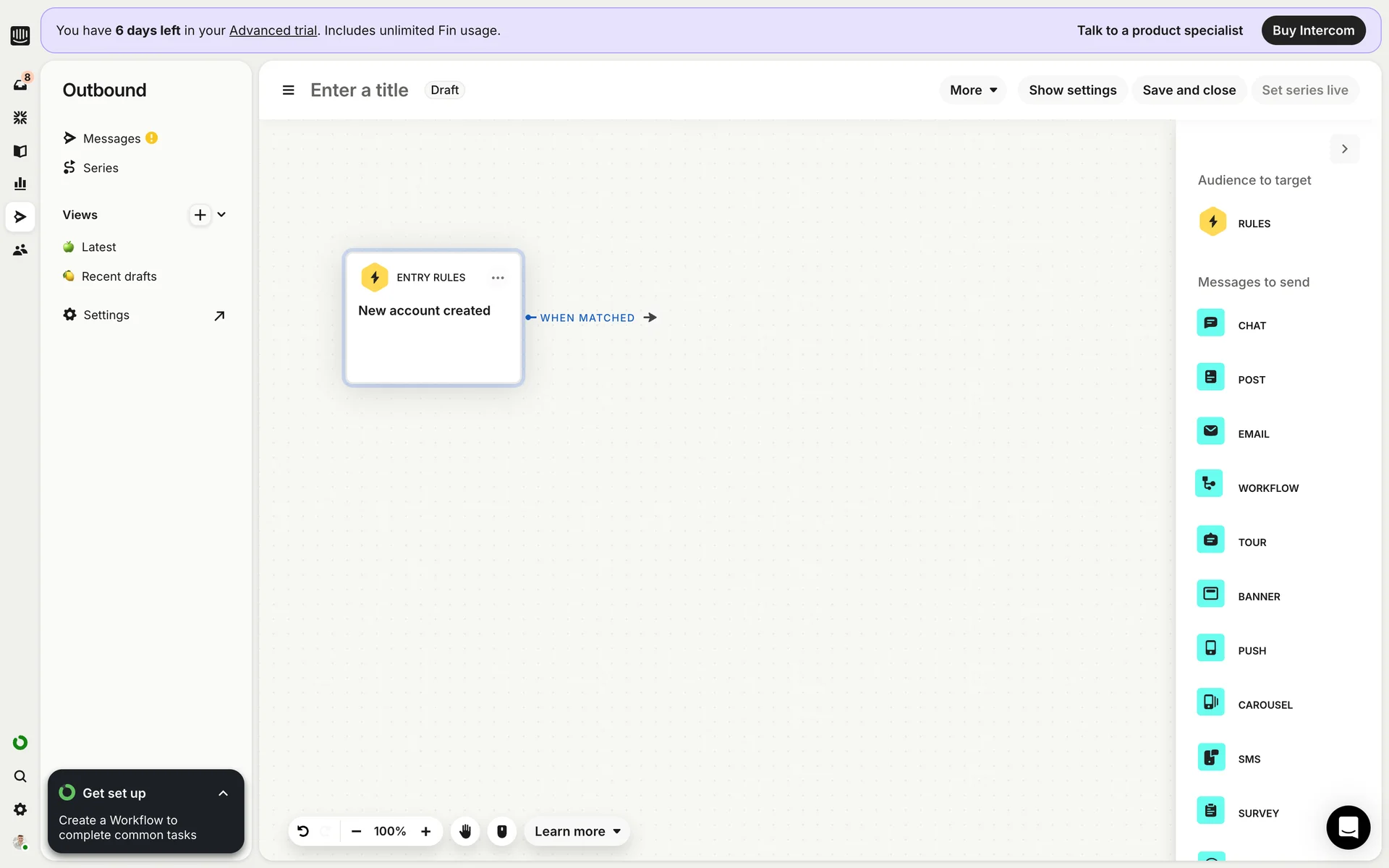Collapse the right block panel chevron
Image resolution: width=1389 pixels, height=868 pixels.
click(x=1344, y=149)
